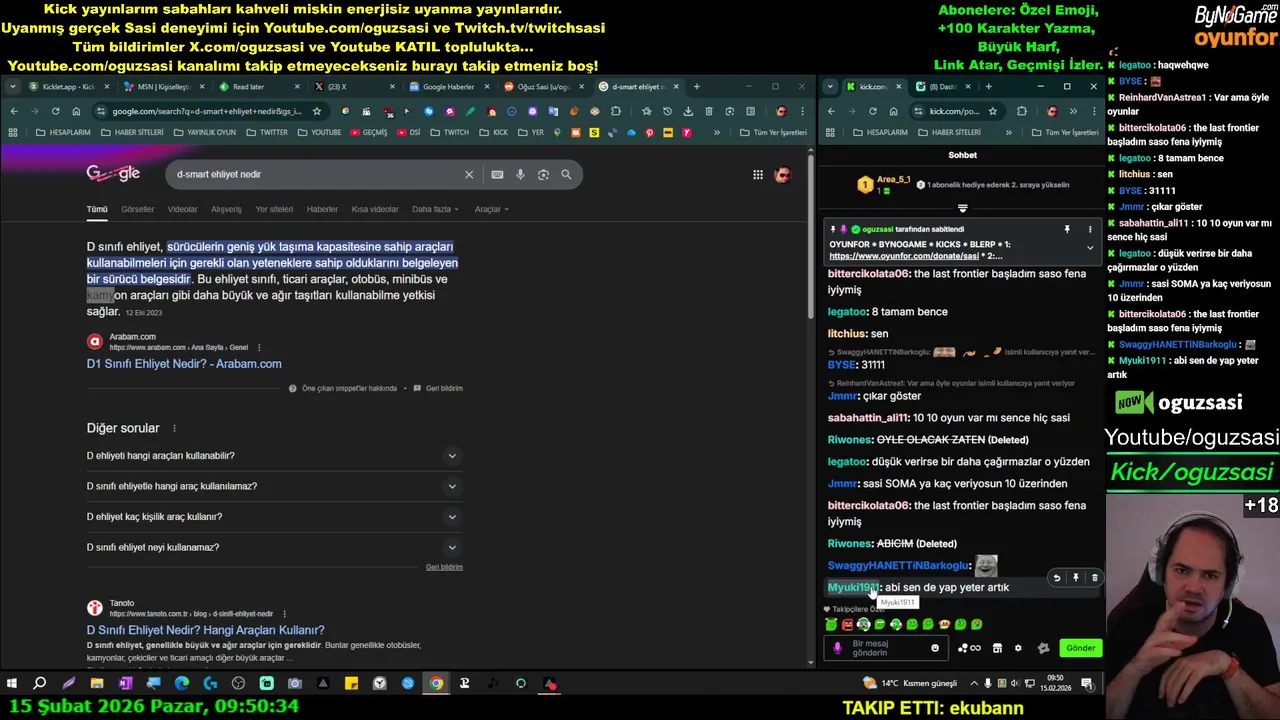The width and height of the screenshot is (1280, 720).
Task: Click the Google search magnifier button
Action: pos(566,174)
